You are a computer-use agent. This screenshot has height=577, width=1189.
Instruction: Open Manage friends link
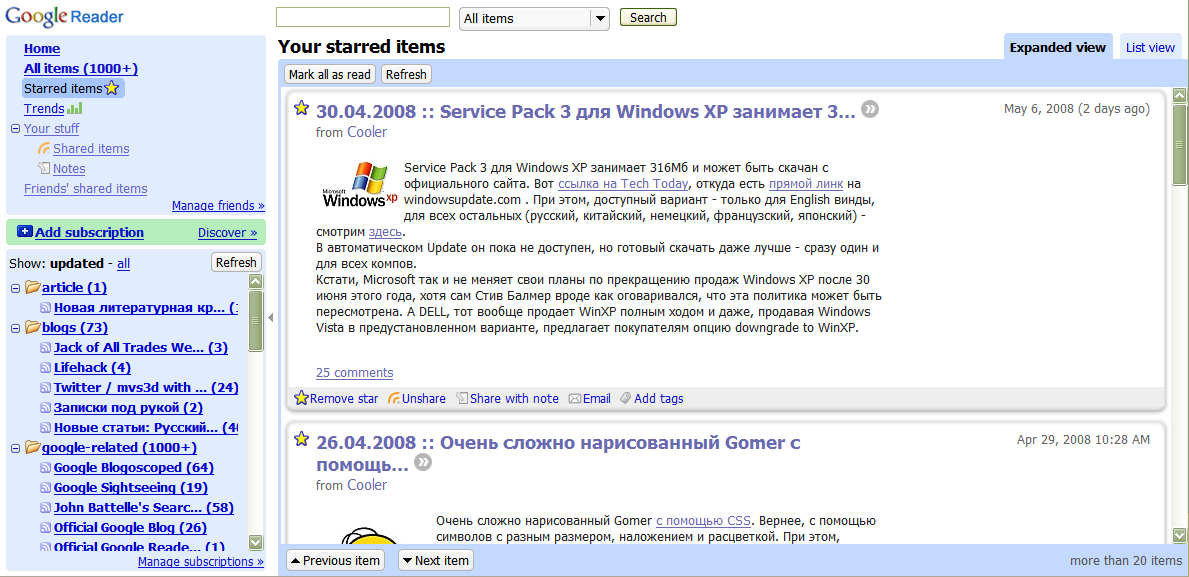point(218,205)
